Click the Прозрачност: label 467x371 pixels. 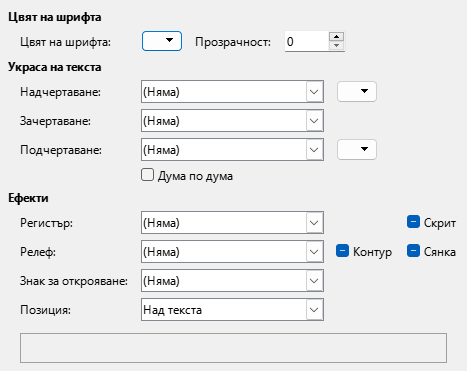(x=233, y=42)
